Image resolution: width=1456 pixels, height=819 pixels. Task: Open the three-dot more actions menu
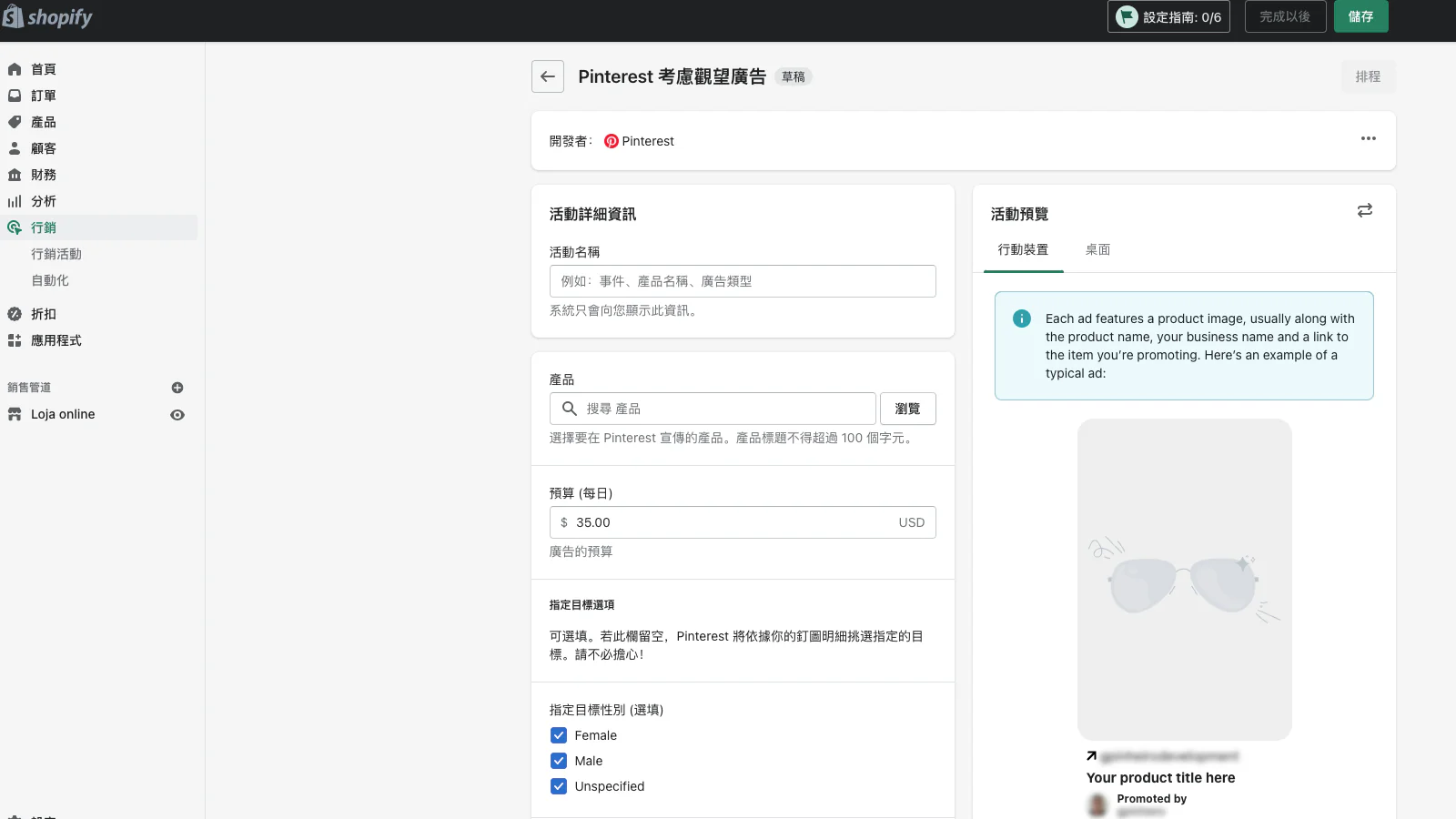coord(1369,138)
